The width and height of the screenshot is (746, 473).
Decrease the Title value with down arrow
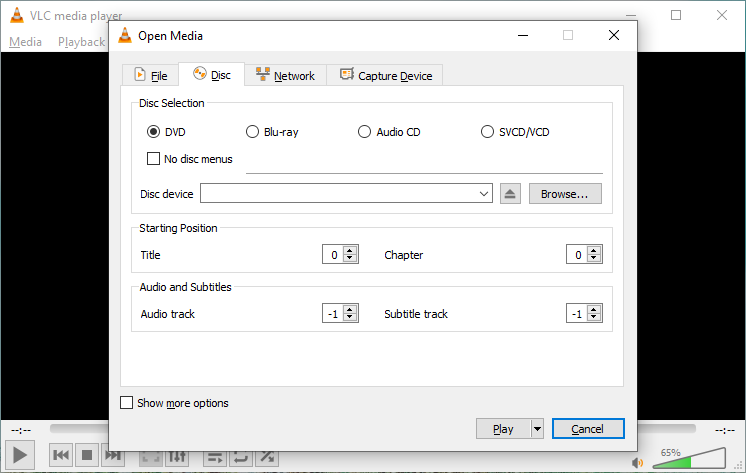[350, 258]
